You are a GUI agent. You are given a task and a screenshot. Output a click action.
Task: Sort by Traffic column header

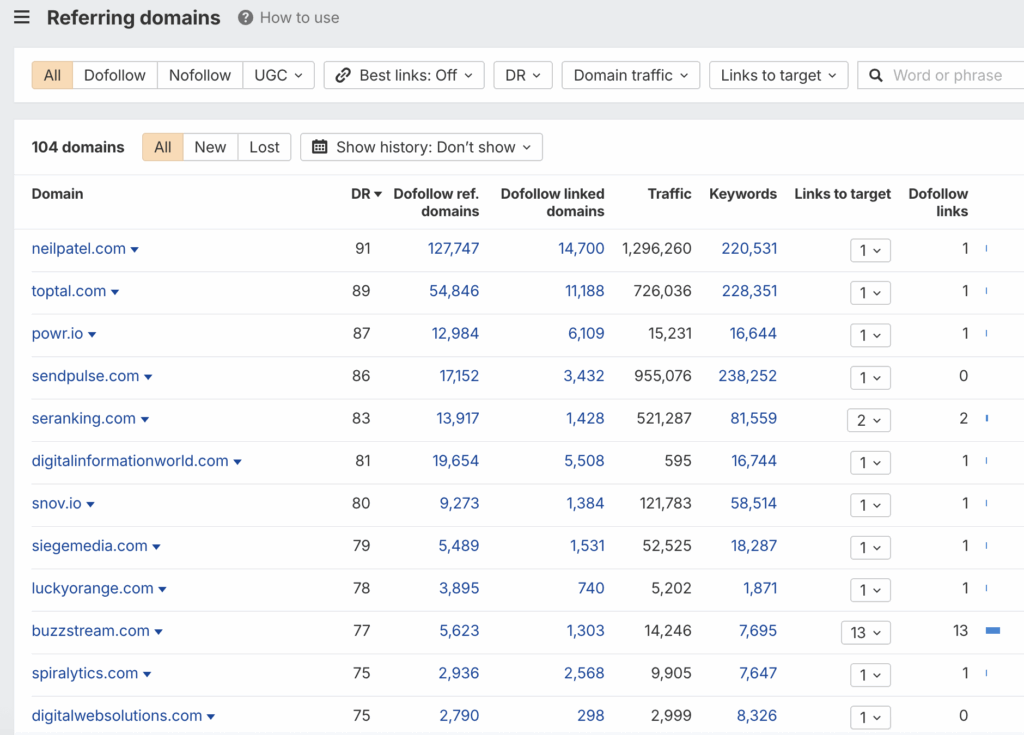coord(669,194)
